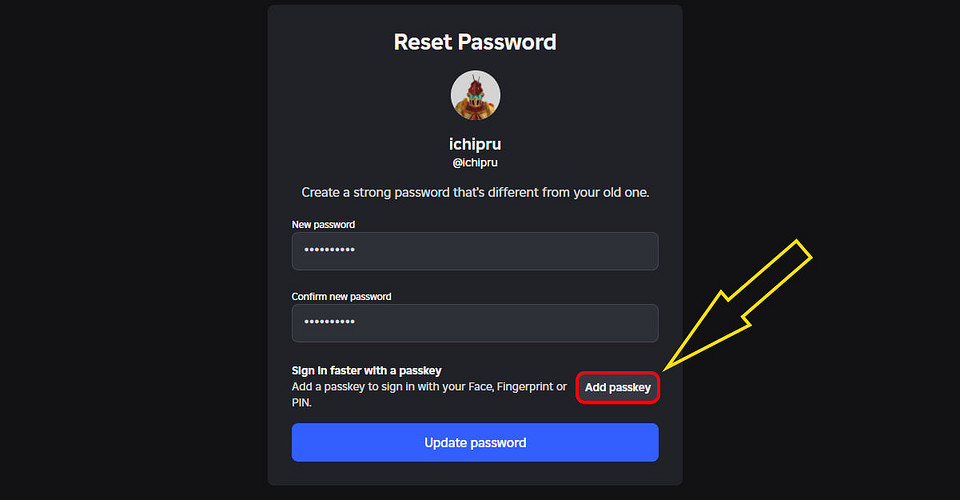
Task: Click the ichipru profile avatar image
Action: [x=475, y=95]
